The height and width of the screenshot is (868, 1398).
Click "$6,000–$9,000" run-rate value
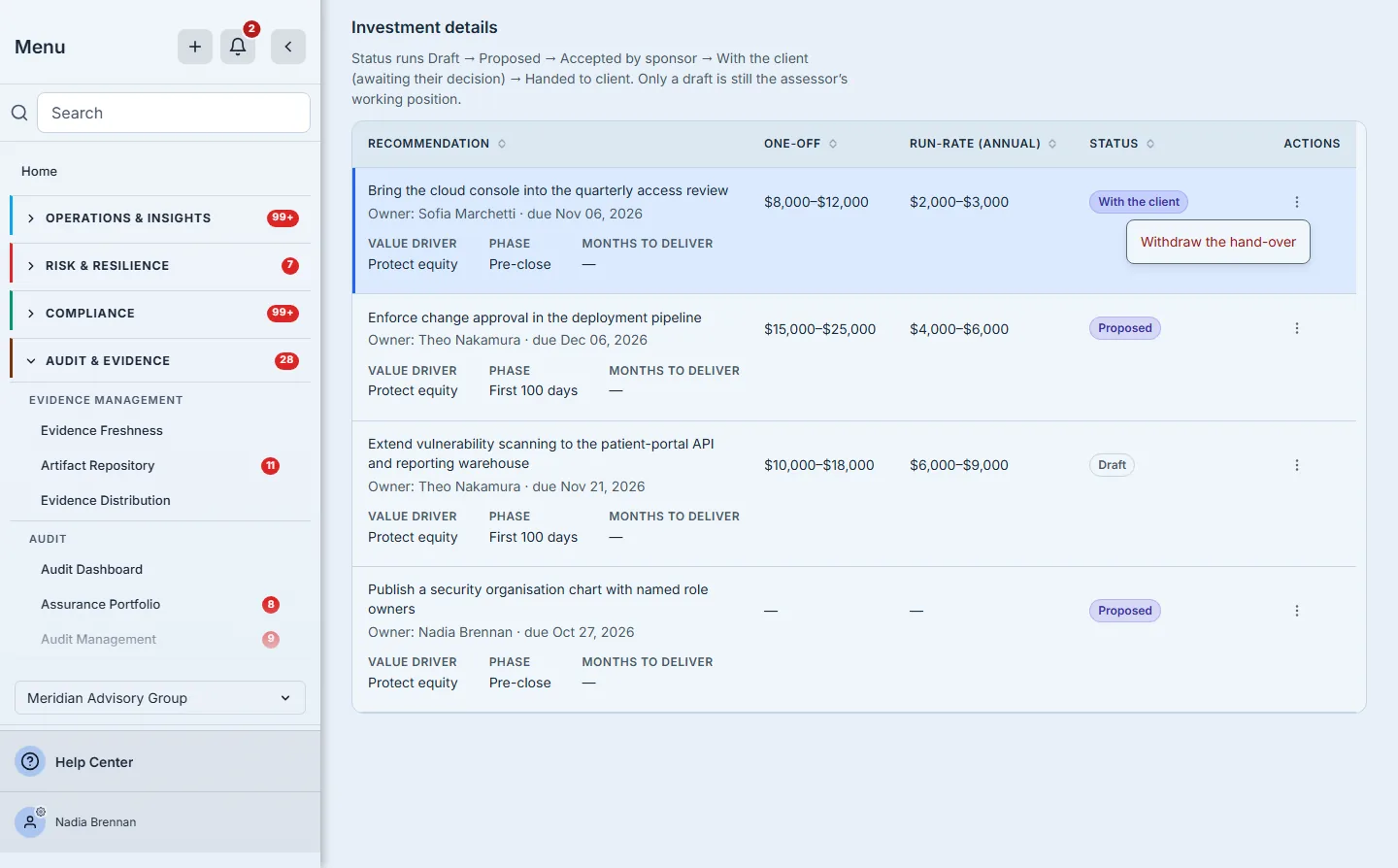(x=959, y=465)
